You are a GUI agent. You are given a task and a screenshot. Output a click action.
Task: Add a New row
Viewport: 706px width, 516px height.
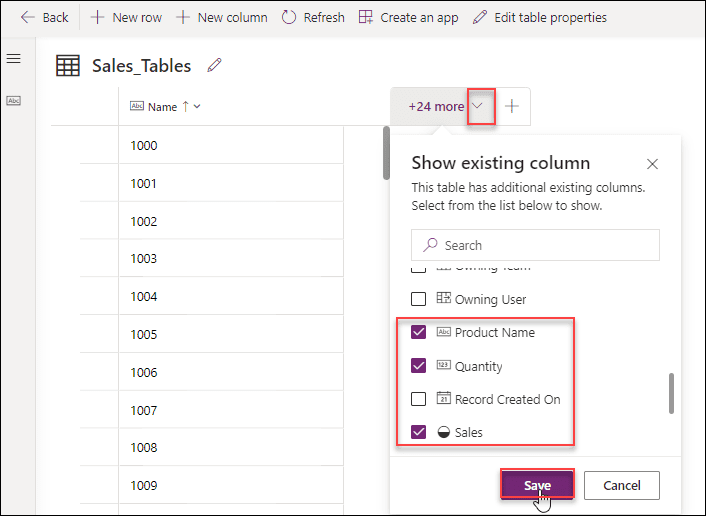point(126,18)
